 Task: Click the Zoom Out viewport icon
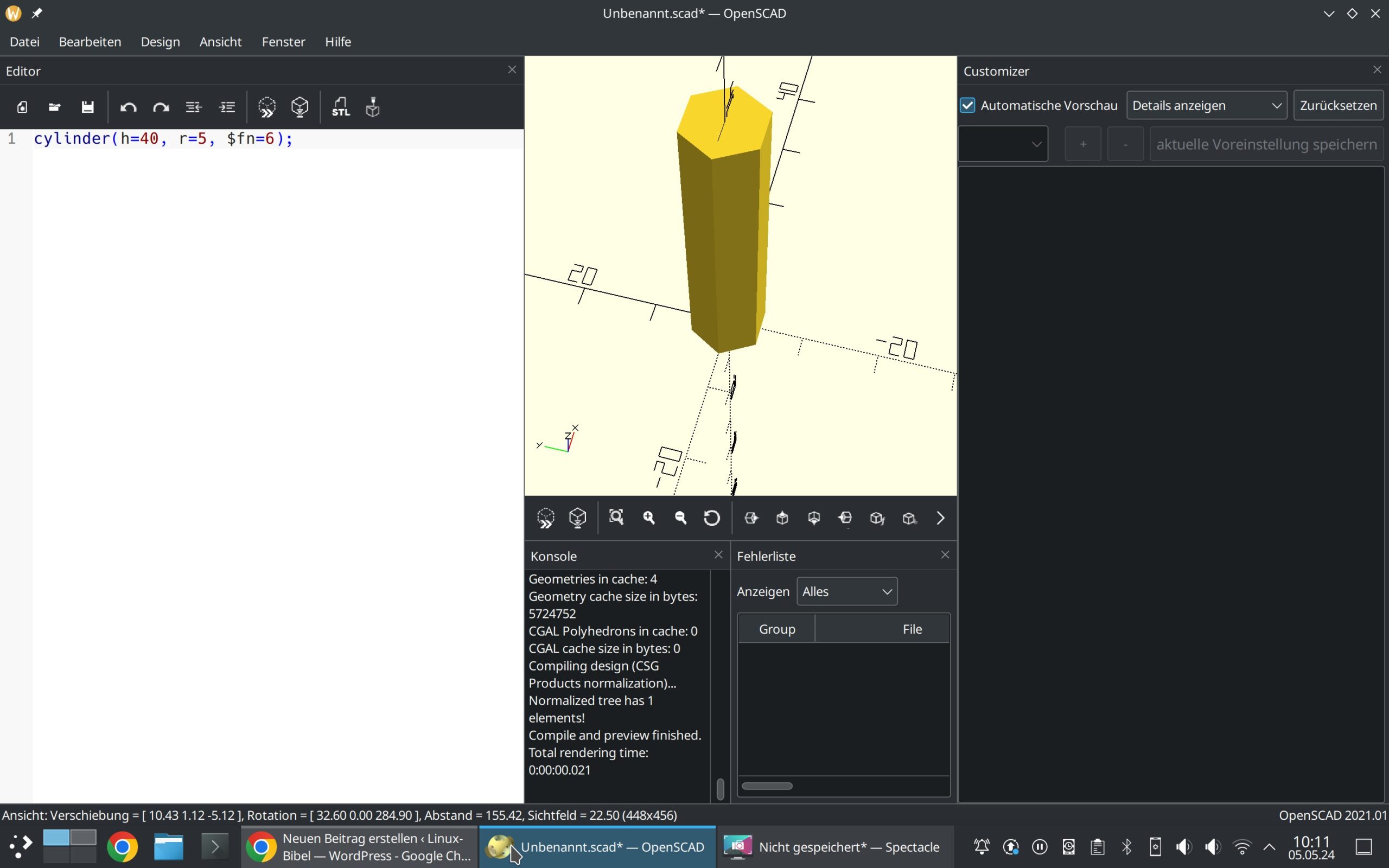coord(681,518)
